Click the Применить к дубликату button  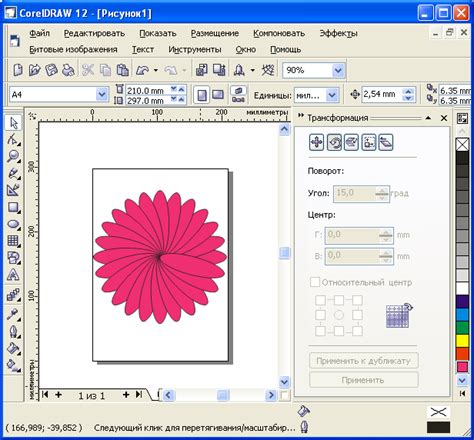[363, 361]
